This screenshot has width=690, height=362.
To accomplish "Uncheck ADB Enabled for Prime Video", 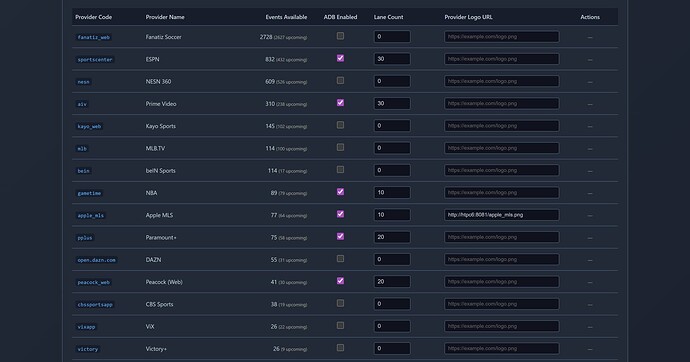I will click(x=340, y=102).
